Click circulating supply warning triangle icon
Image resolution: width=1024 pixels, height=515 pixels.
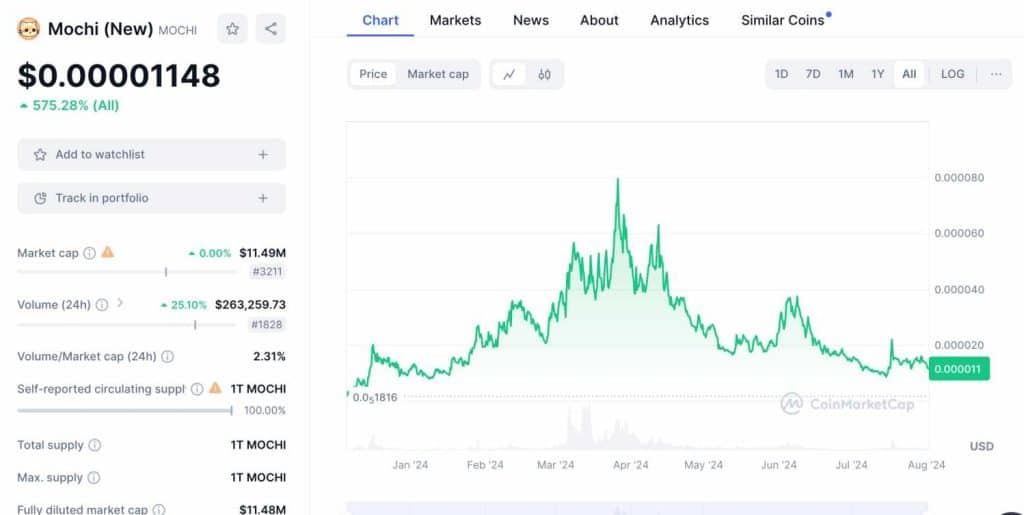click(216, 388)
